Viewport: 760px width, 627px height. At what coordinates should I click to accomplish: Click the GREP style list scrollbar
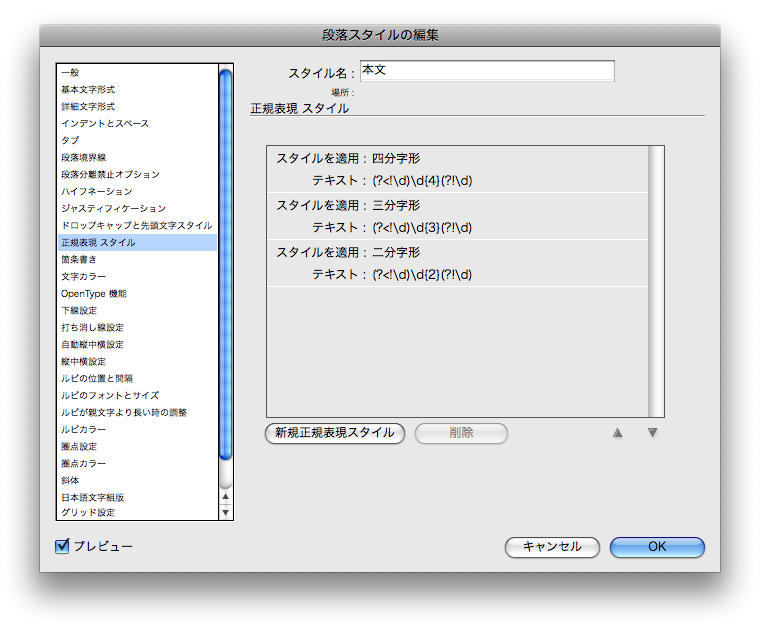pyautogui.click(x=656, y=281)
